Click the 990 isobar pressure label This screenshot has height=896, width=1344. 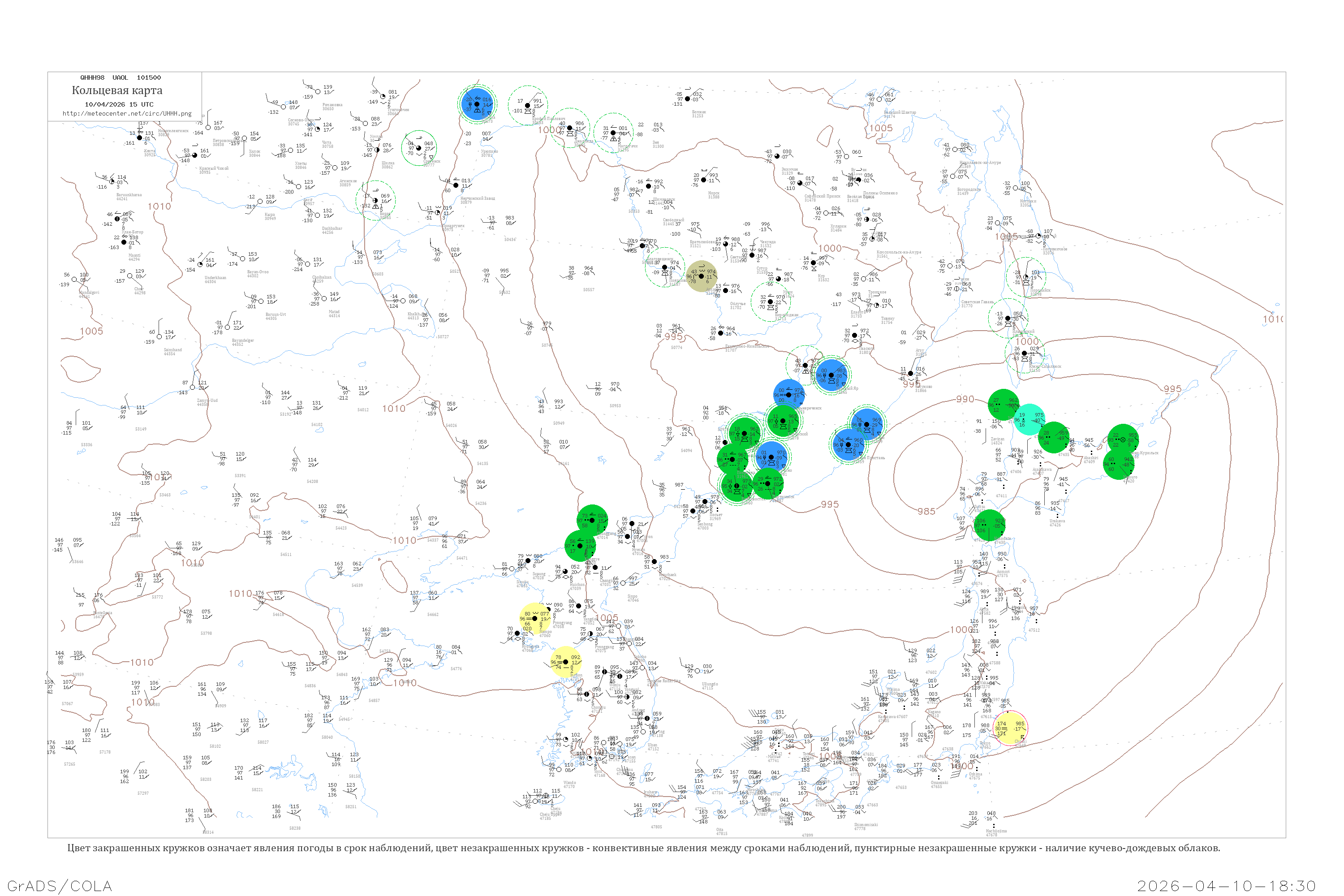click(965, 399)
